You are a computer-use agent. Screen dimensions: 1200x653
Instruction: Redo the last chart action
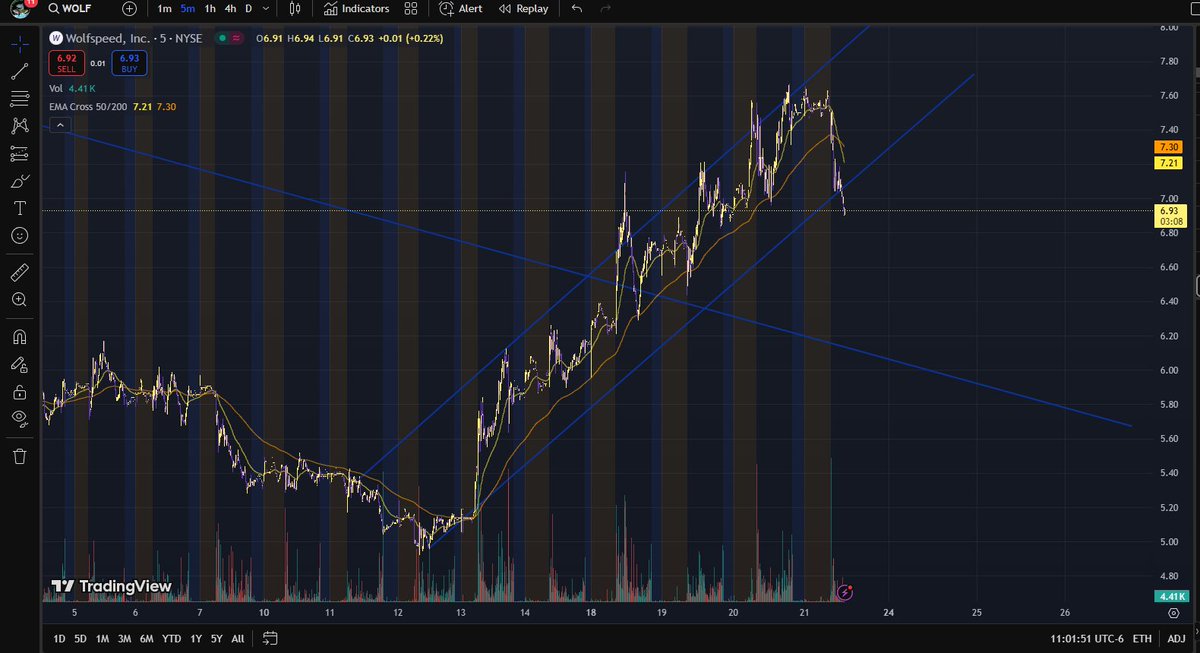click(606, 8)
